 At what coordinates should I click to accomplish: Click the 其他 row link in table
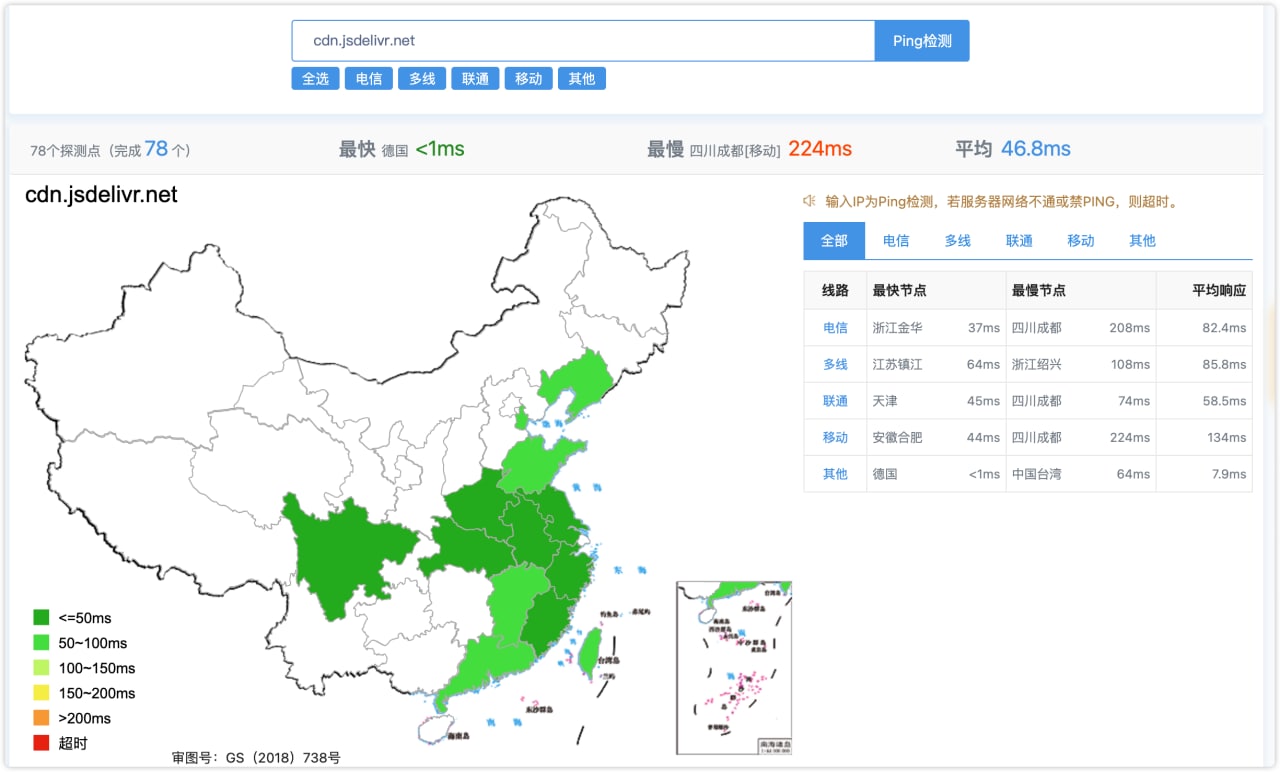click(835, 474)
